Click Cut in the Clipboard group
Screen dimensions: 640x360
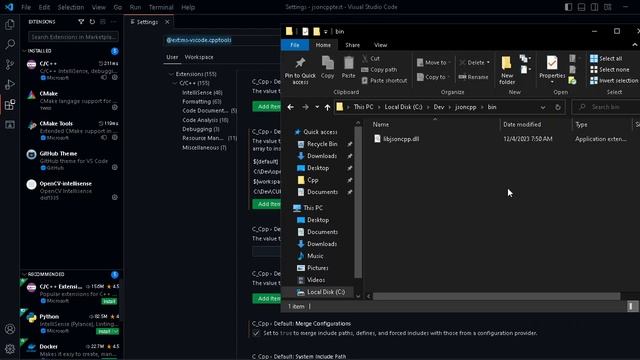pyautogui.click(x=371, y=58)
